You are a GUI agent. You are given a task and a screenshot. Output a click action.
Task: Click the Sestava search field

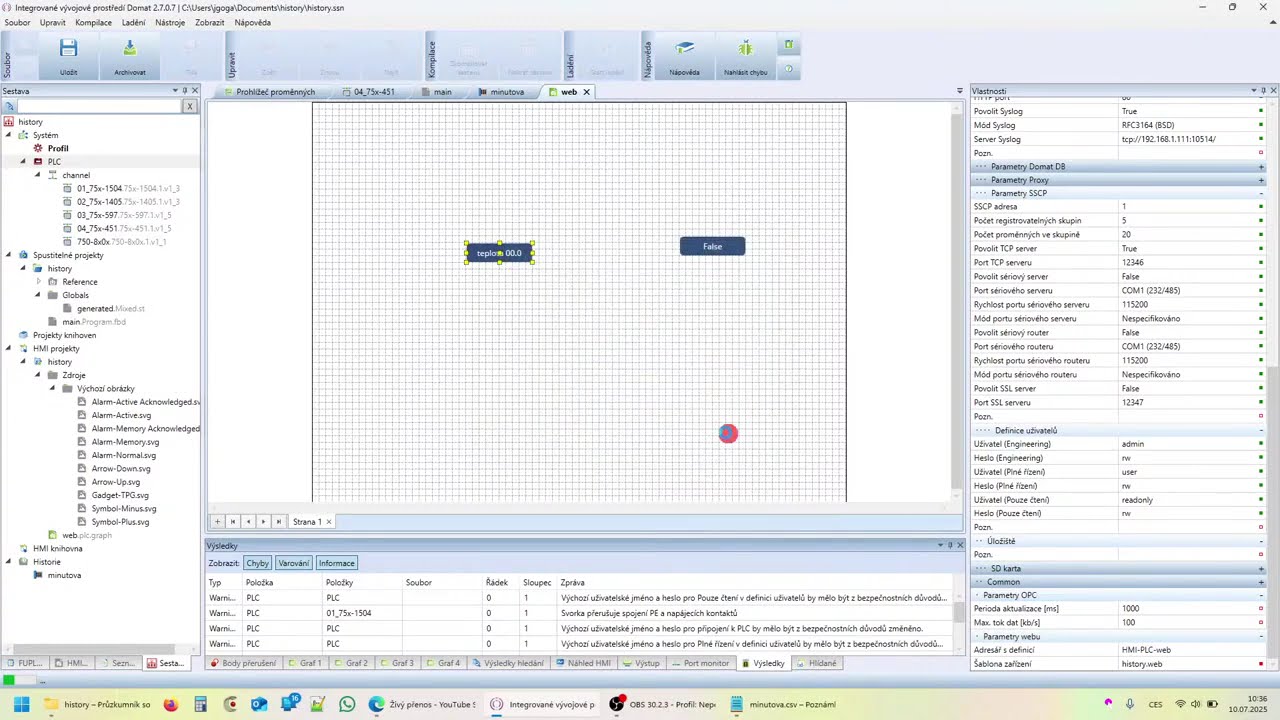point(99,106)
